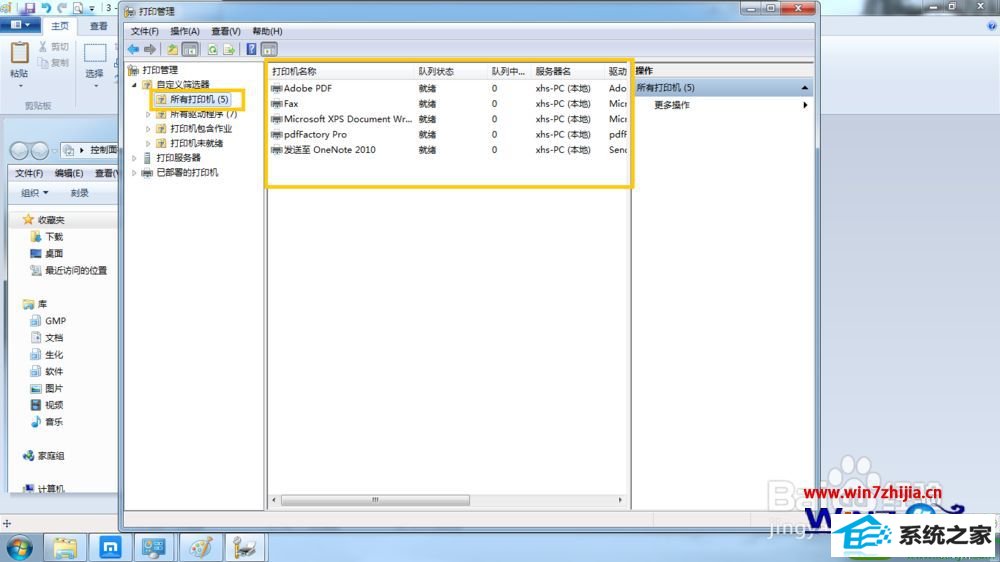Image resolution: width=1000 pixels, height=562 pixels.
Task: Open the 操作(A) menu
Action: pyautogui.click(x=185, y=31)
